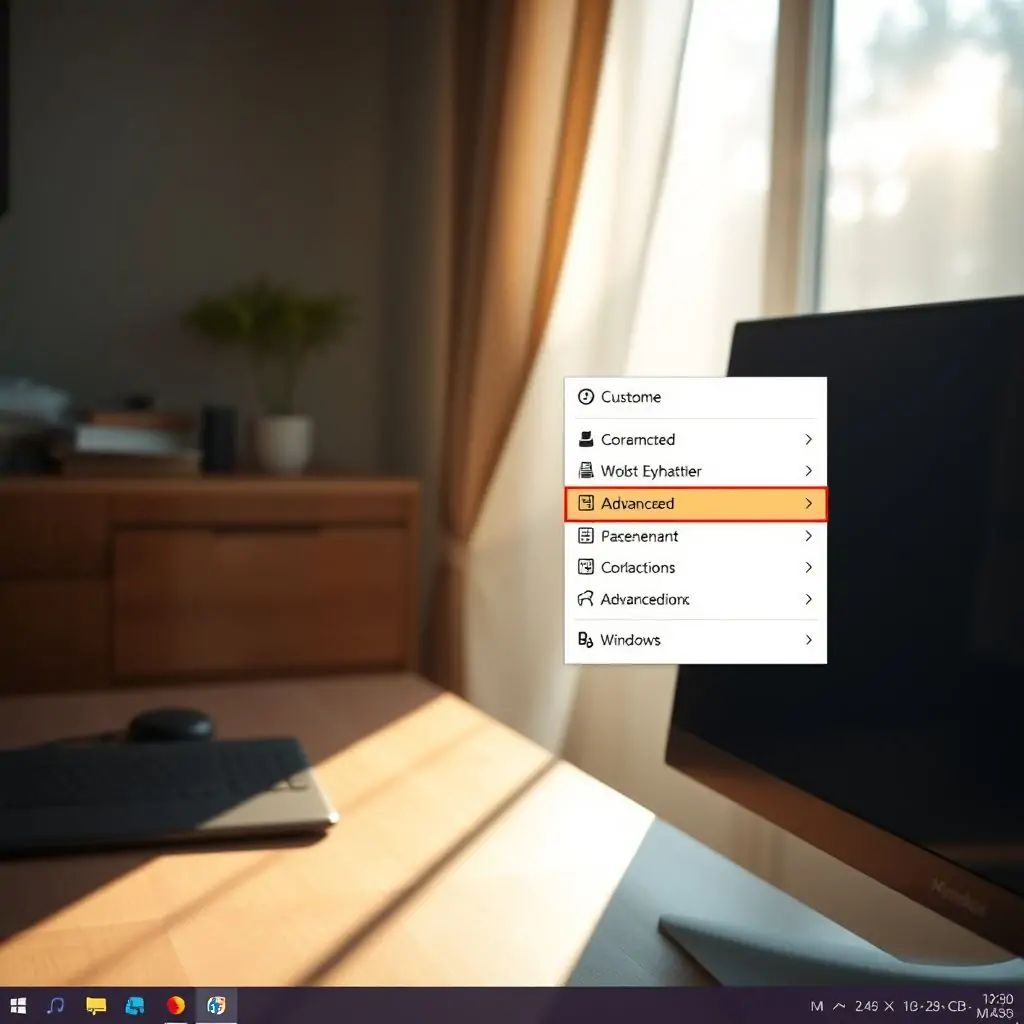Expand the Pacenenant submenu arrow

(x=808, y=536)
